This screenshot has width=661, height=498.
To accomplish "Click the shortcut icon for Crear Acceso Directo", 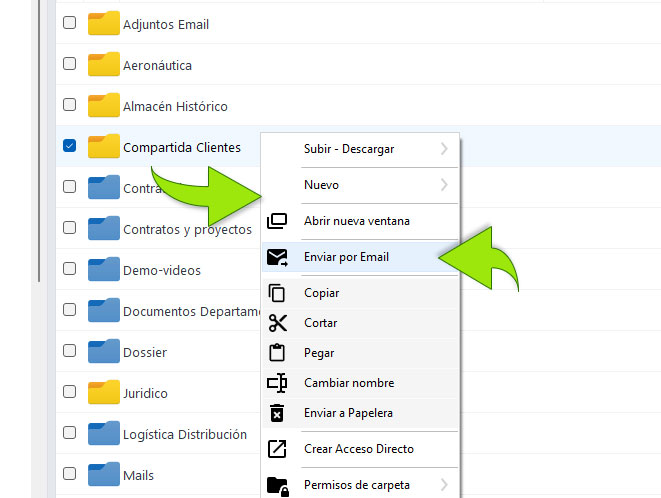I will [x=277, y=449].
